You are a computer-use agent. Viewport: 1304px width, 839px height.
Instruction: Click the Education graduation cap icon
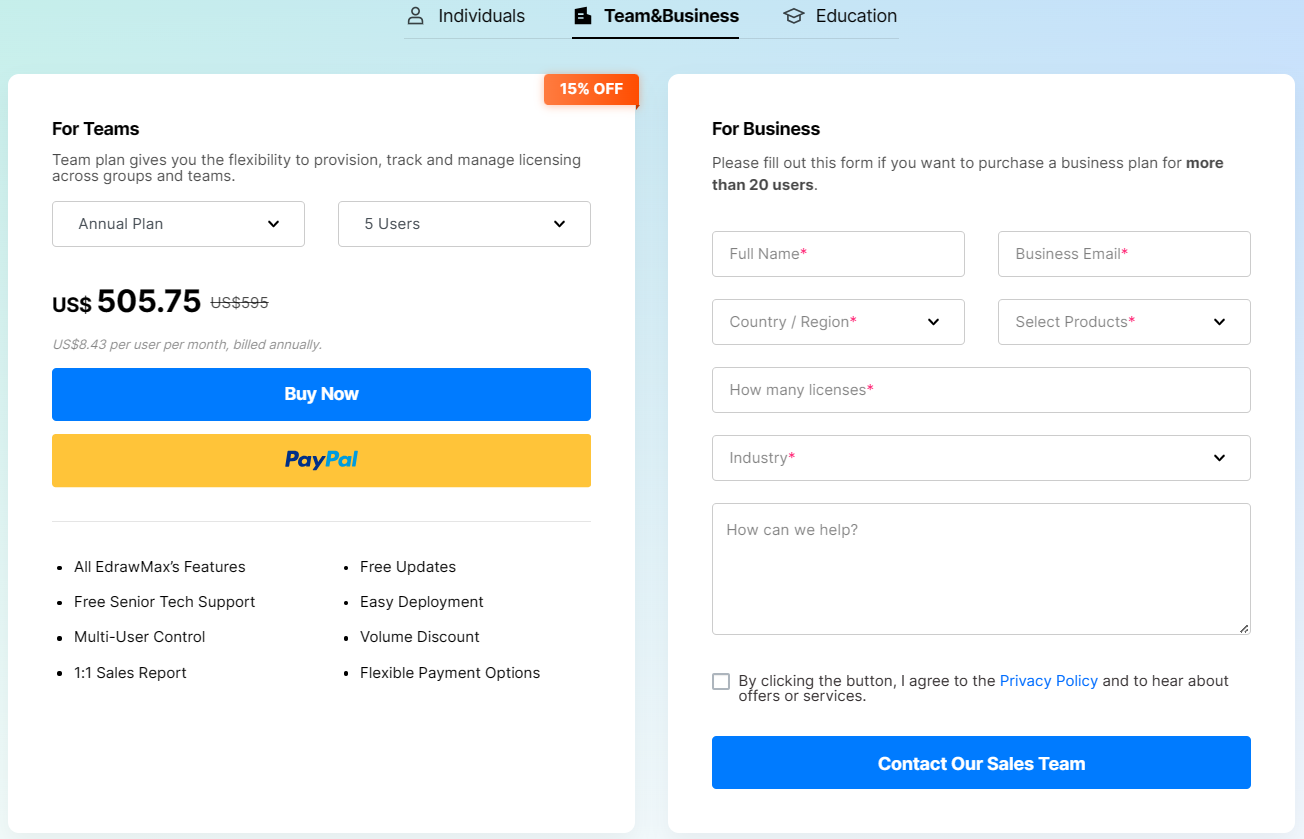point(793,16)
